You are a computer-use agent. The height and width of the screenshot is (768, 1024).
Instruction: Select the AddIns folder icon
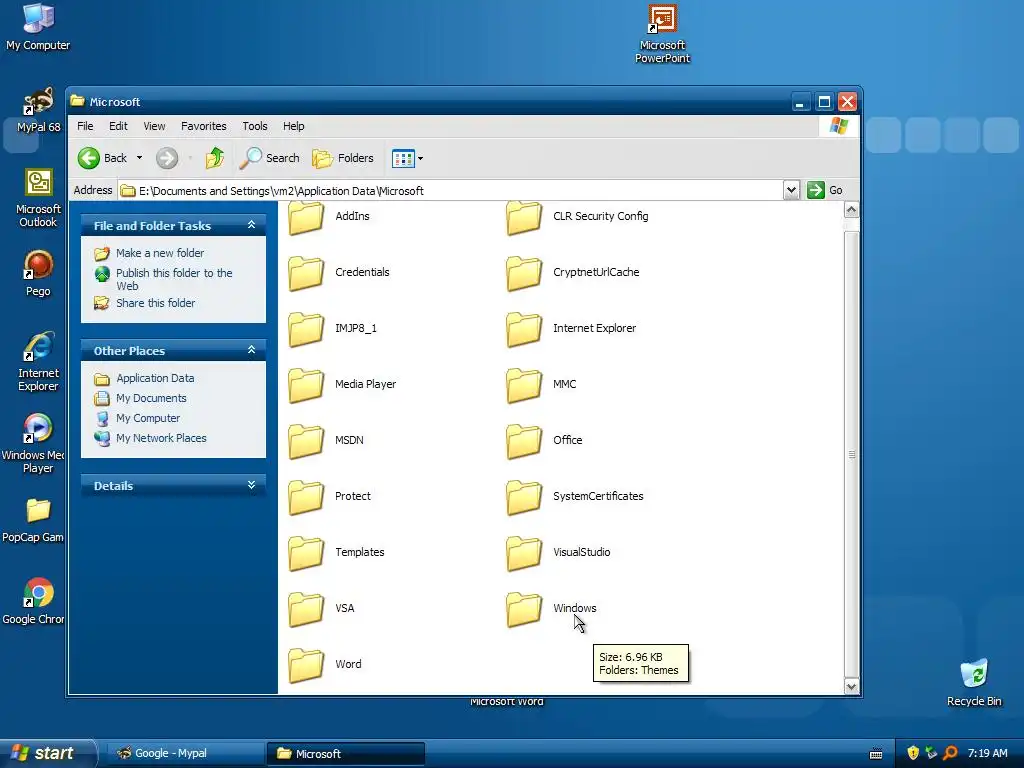coord(306,217)
